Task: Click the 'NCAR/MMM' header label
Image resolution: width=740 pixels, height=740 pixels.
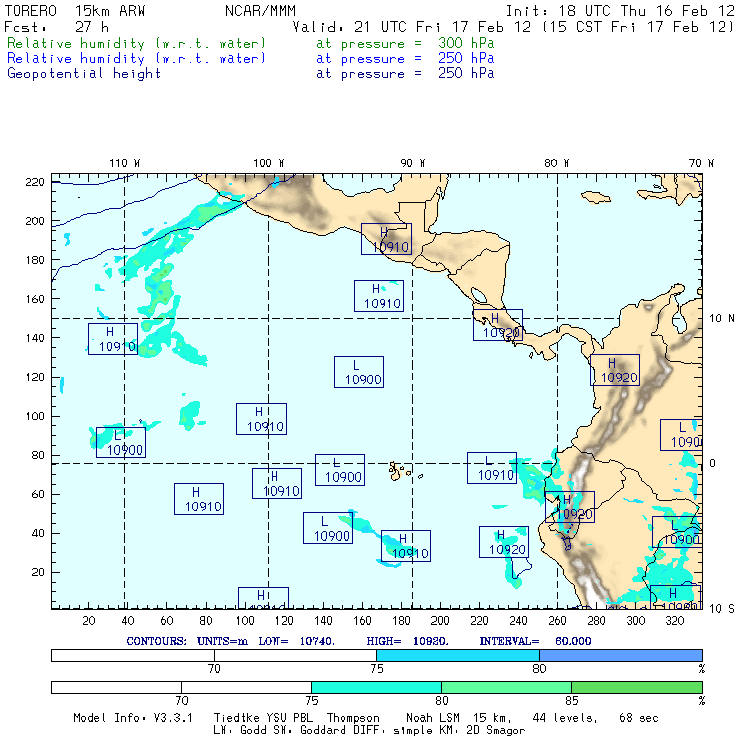Action: point(260,11)
